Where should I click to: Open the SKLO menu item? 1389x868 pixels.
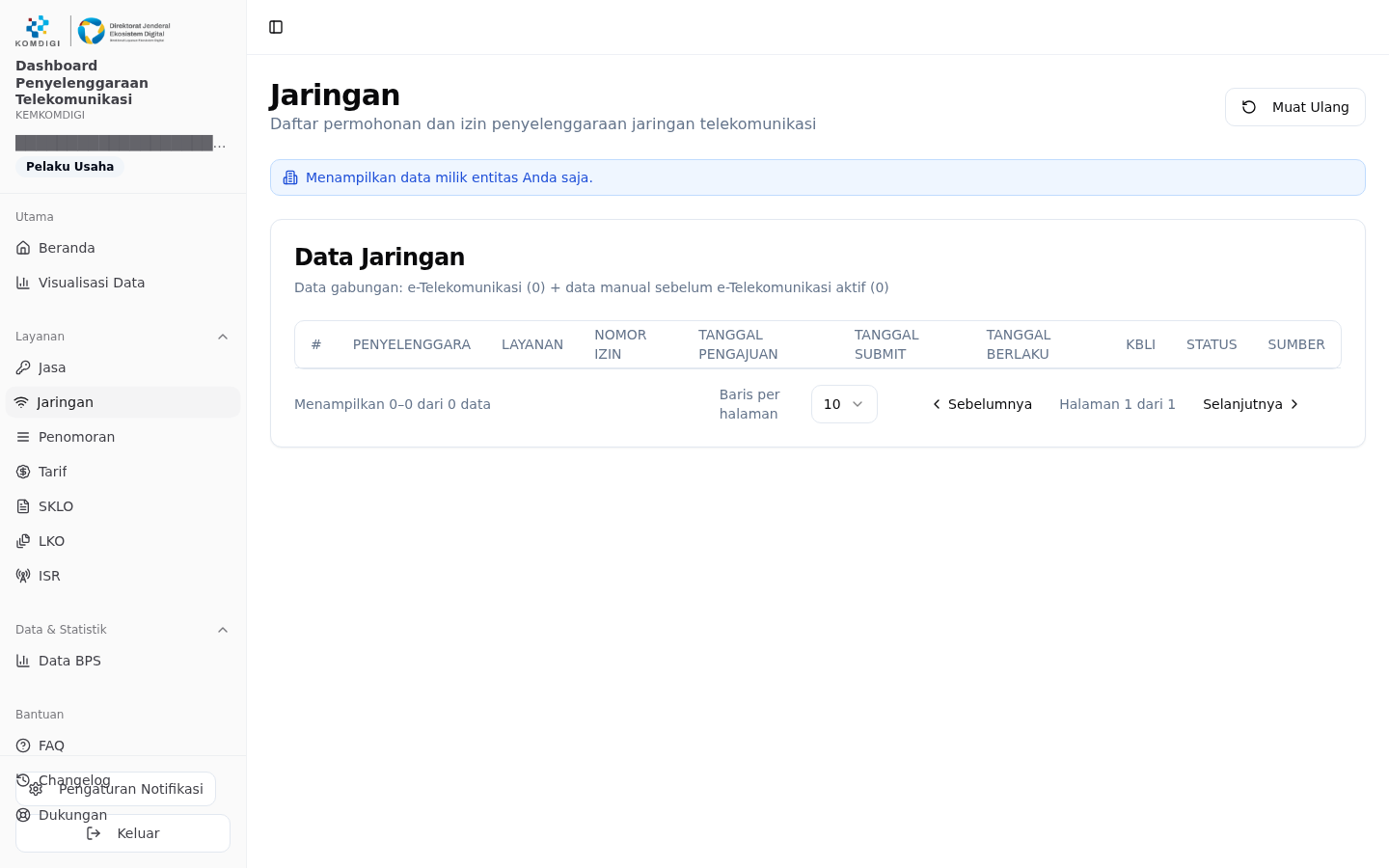(x=123, y=506)
